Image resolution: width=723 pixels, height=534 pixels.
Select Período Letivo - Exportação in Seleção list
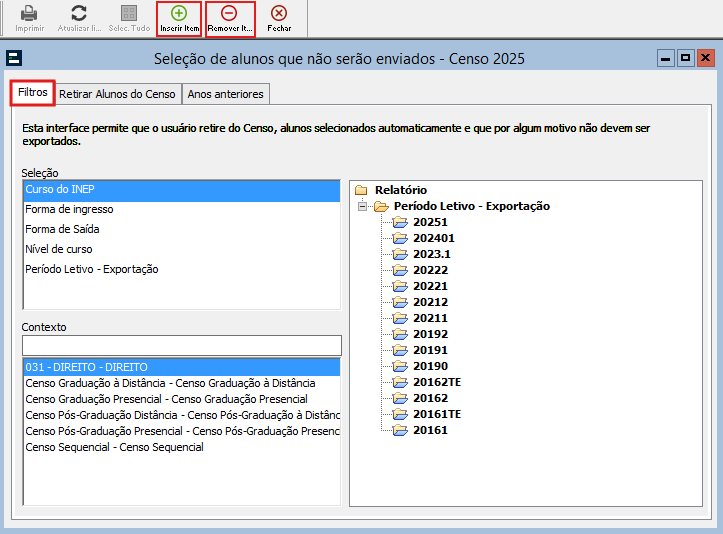pyautogui.click(x=182, y=269)
